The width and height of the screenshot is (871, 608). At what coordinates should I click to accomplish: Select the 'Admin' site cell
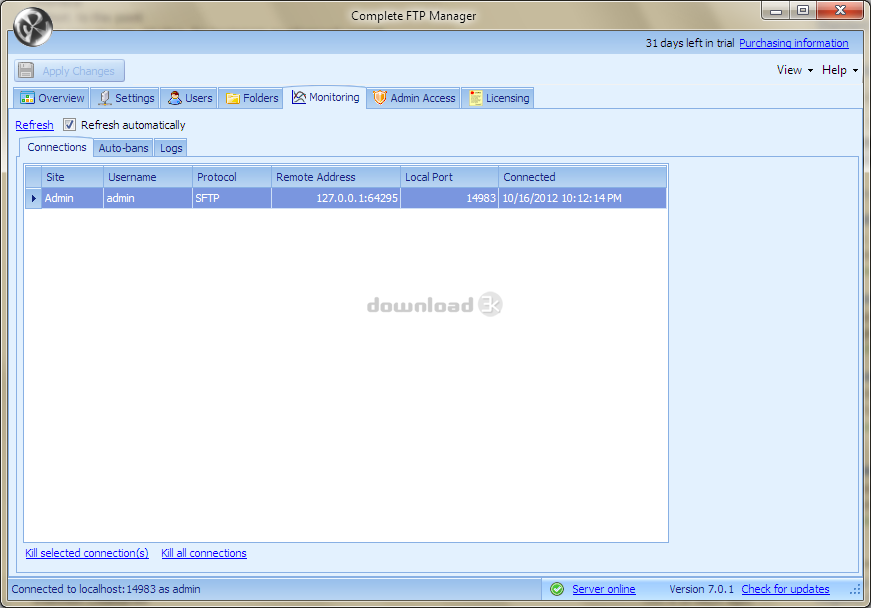click(72, 198)
